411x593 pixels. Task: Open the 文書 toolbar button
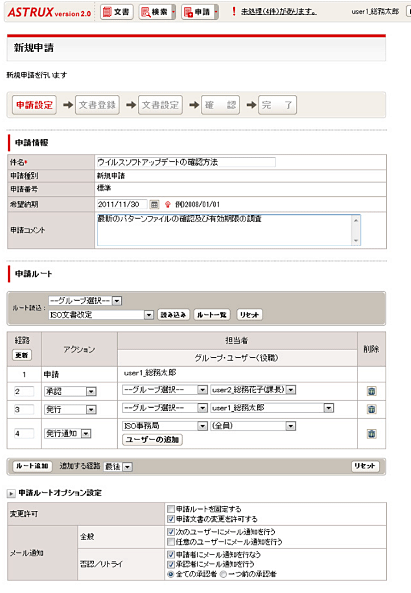click(116, 12)
